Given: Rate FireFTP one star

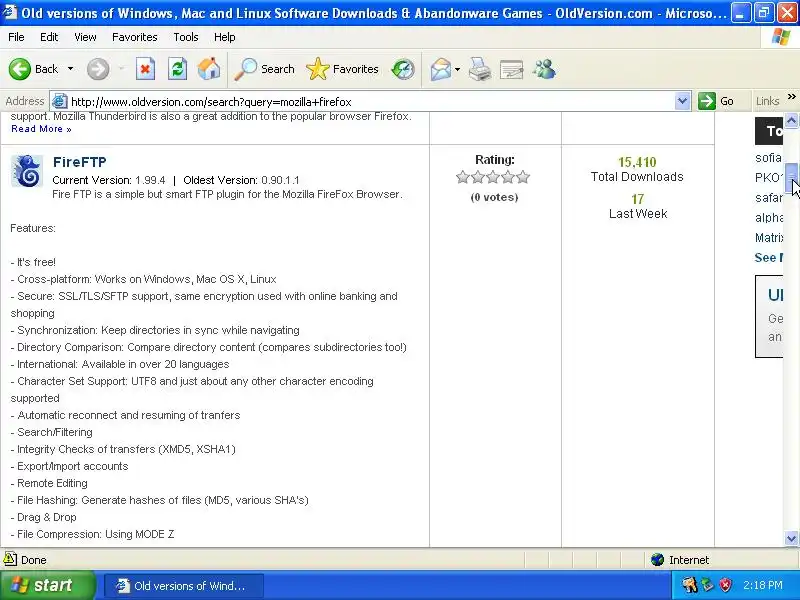Looking at the screenshot, I should click(x=463, y=177).
